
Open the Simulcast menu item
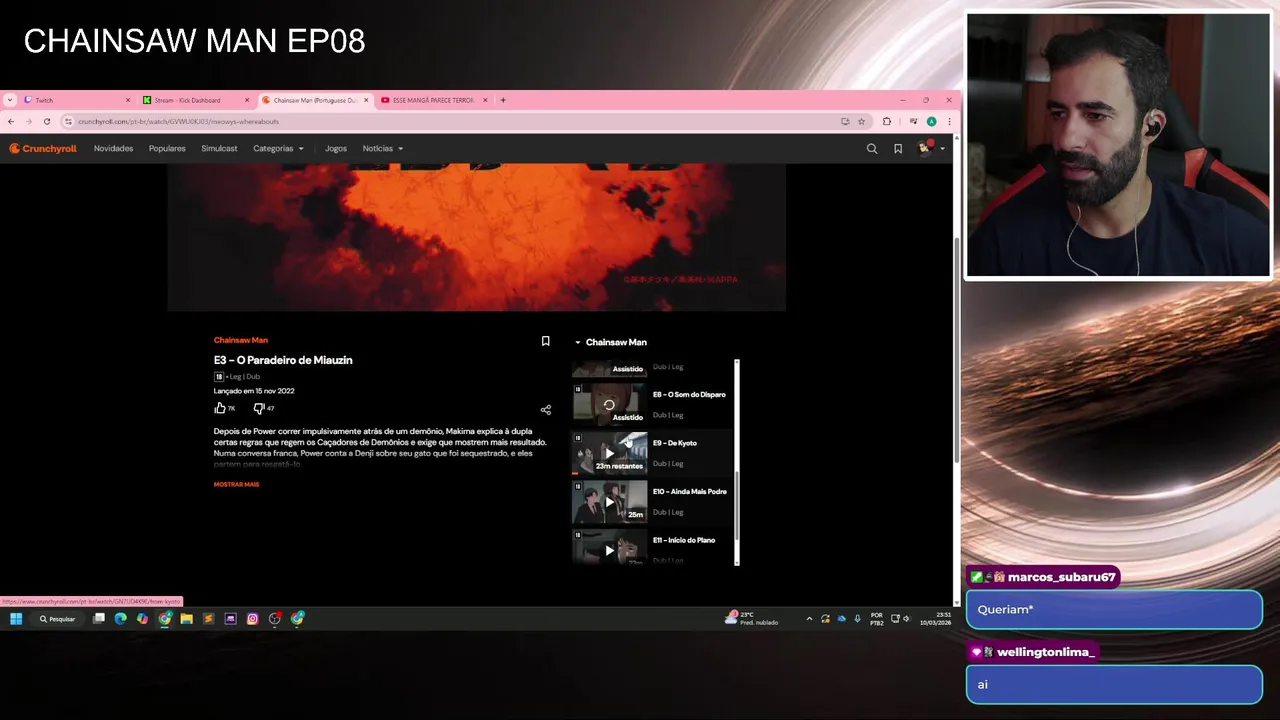click(x=219, y=148)
